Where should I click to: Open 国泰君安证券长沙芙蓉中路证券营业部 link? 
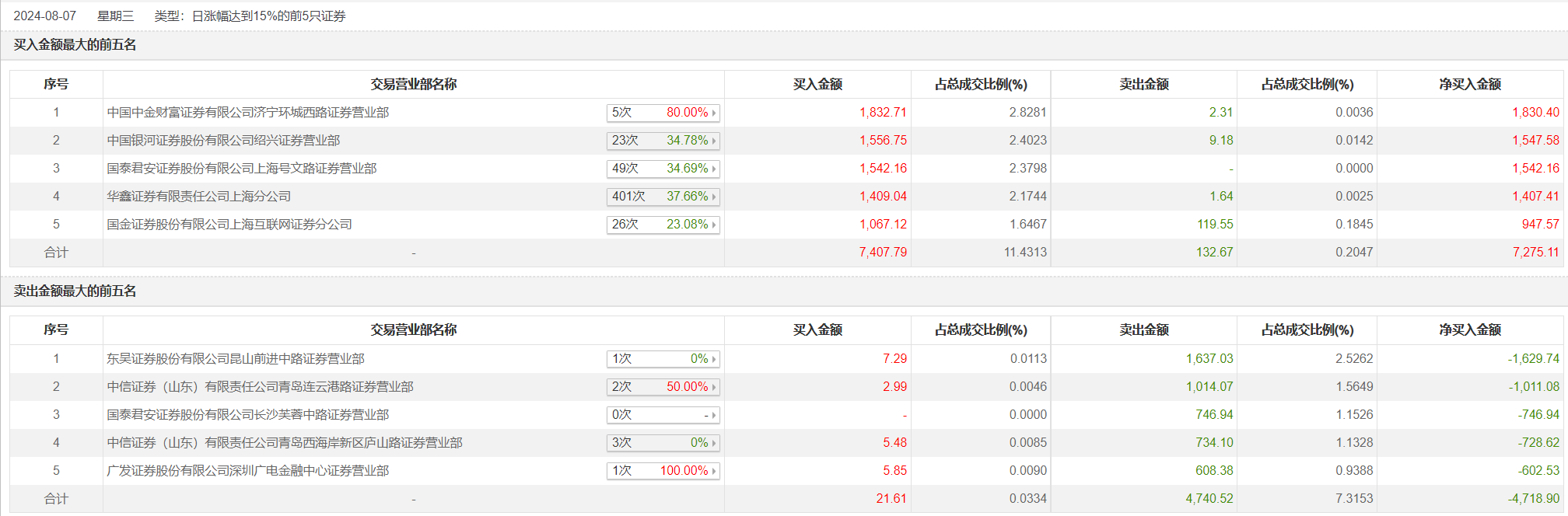[248, 415]
